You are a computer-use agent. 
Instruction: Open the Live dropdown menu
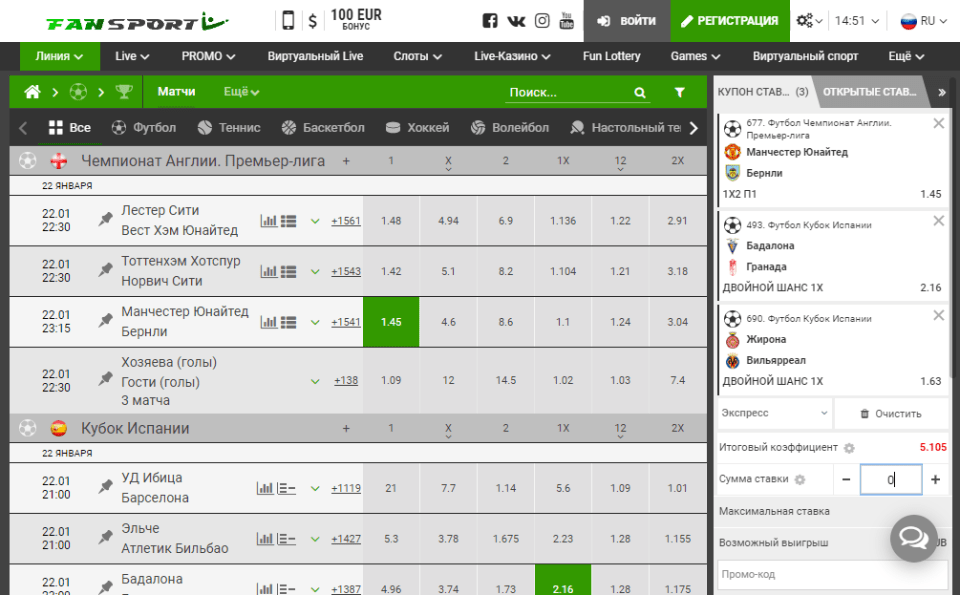(132, 56)
